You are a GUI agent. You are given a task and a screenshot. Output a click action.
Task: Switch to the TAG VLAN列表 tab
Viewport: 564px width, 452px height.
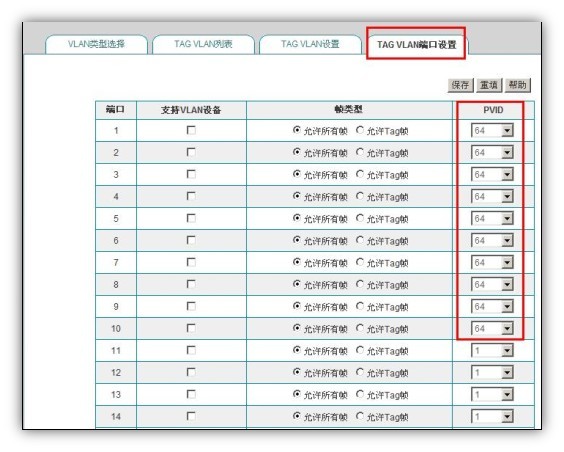pyautogui.click(x=203, y=44)
